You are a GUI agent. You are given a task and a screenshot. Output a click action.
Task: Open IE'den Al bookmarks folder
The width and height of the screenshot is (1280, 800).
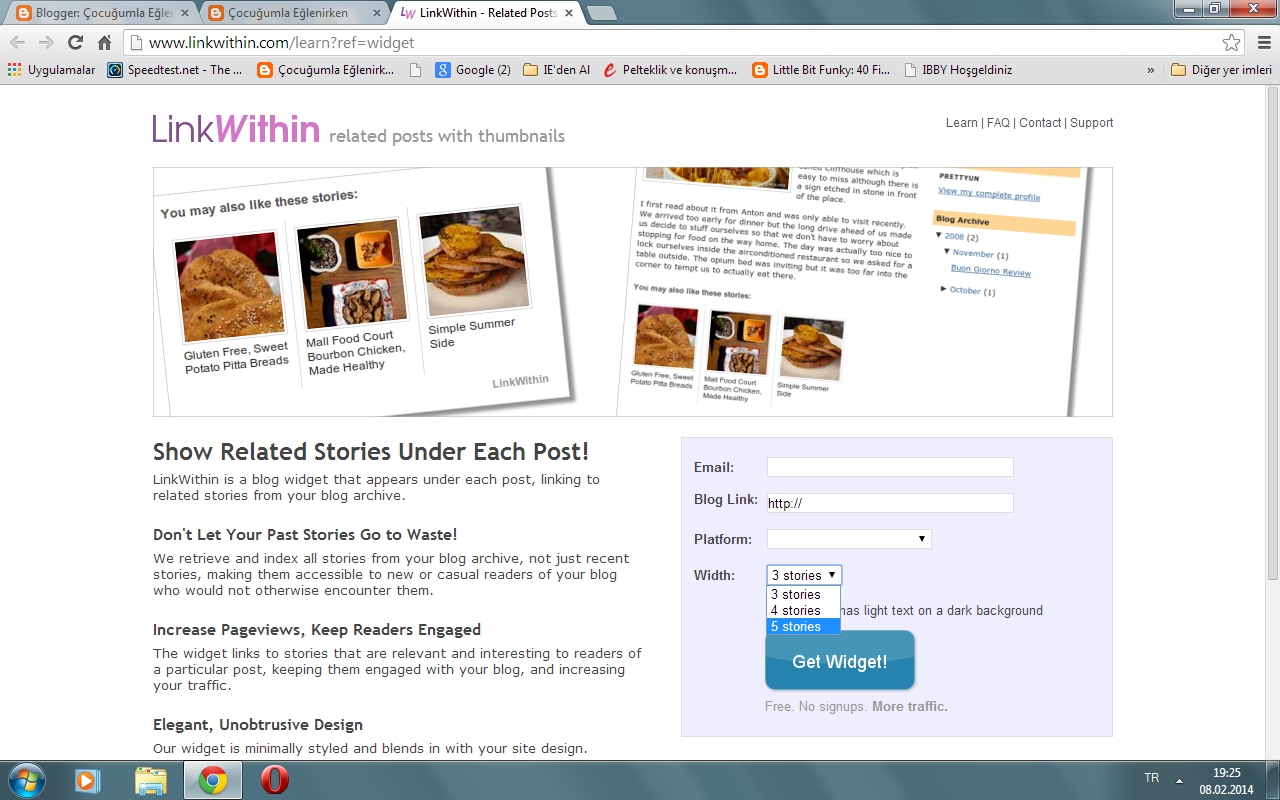(557, 70)
